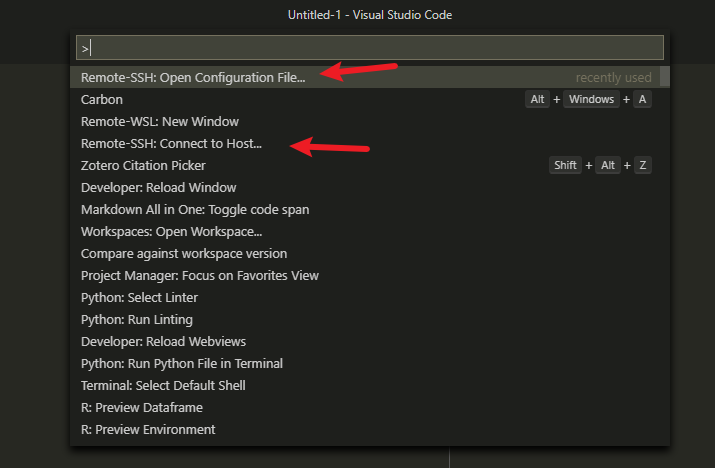This screenshot has width=715, height=468.
Task: Click the Untitled-1 - Visual Studio Code title
Action: coord(370,15)
